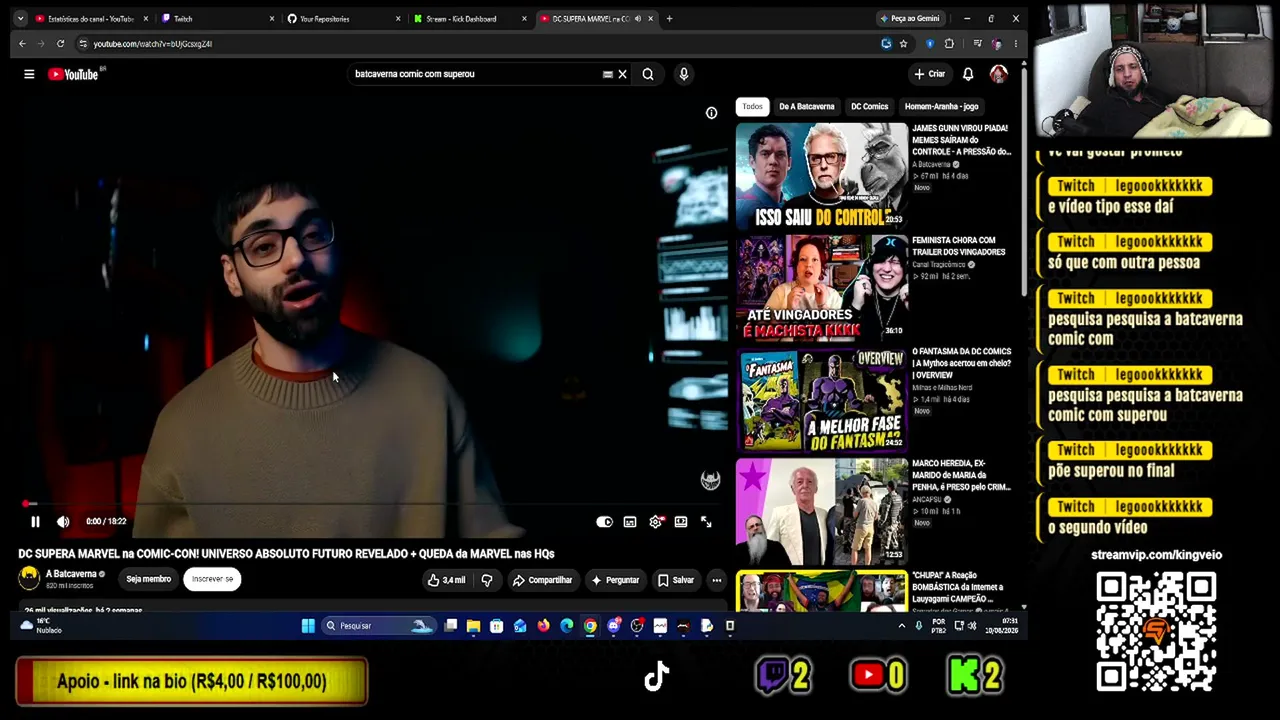
Task: Open YouTube notifications bell
Action: point(968,74)
